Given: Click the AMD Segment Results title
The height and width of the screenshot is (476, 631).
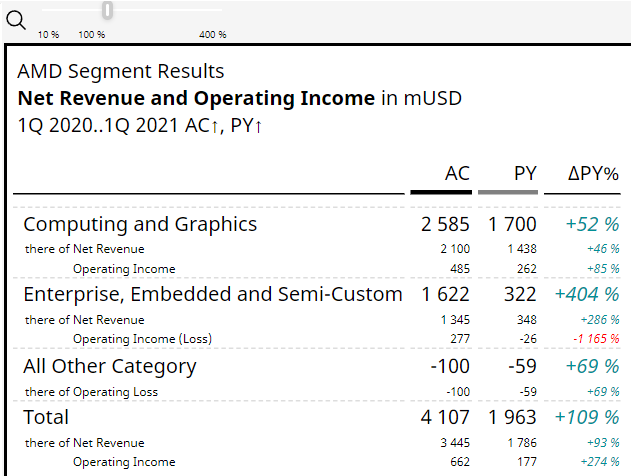Looking at the screenshot, I should click(x=121, y=72).
